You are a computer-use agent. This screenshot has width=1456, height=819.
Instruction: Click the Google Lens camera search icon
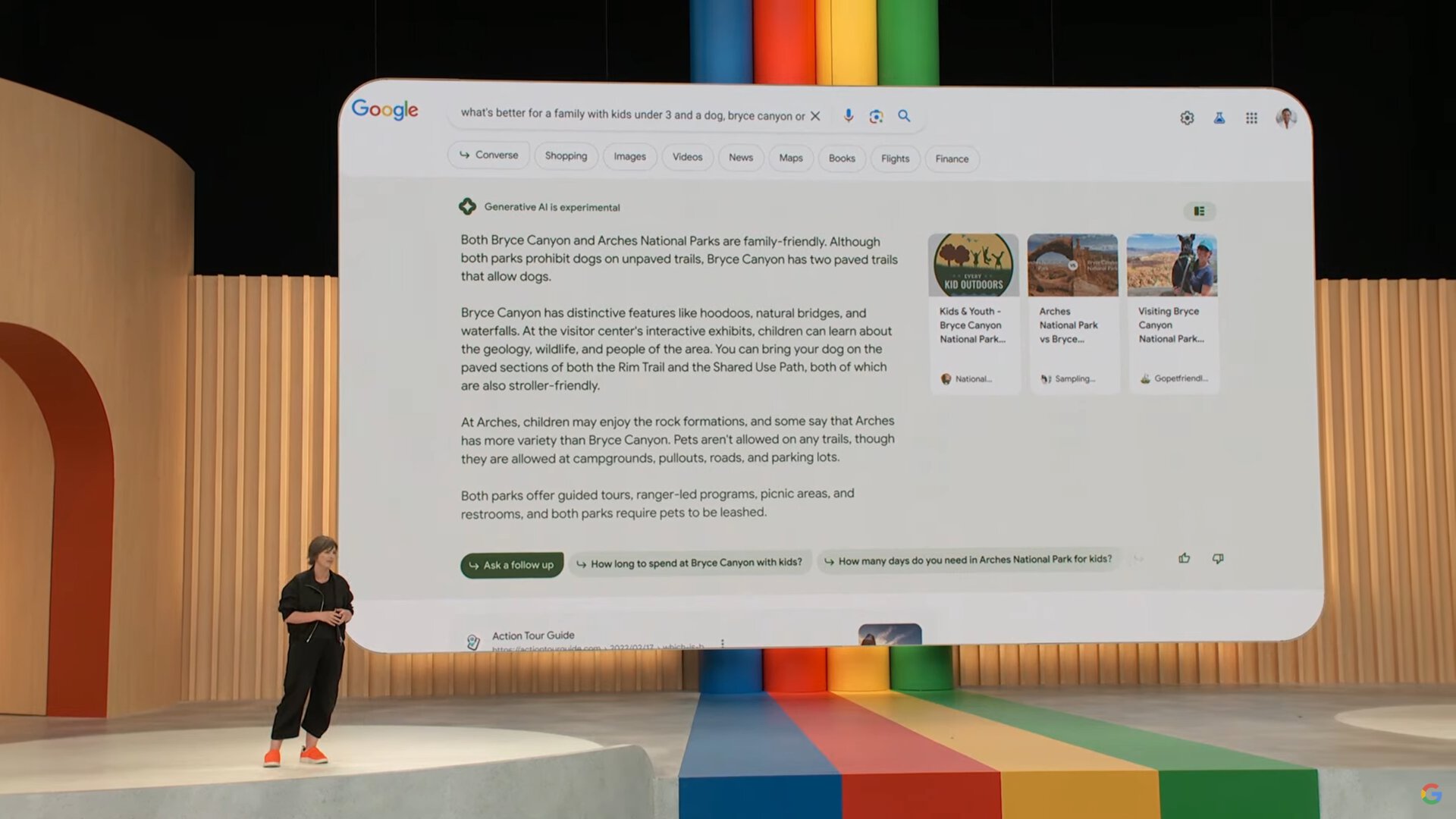point(874,115)
